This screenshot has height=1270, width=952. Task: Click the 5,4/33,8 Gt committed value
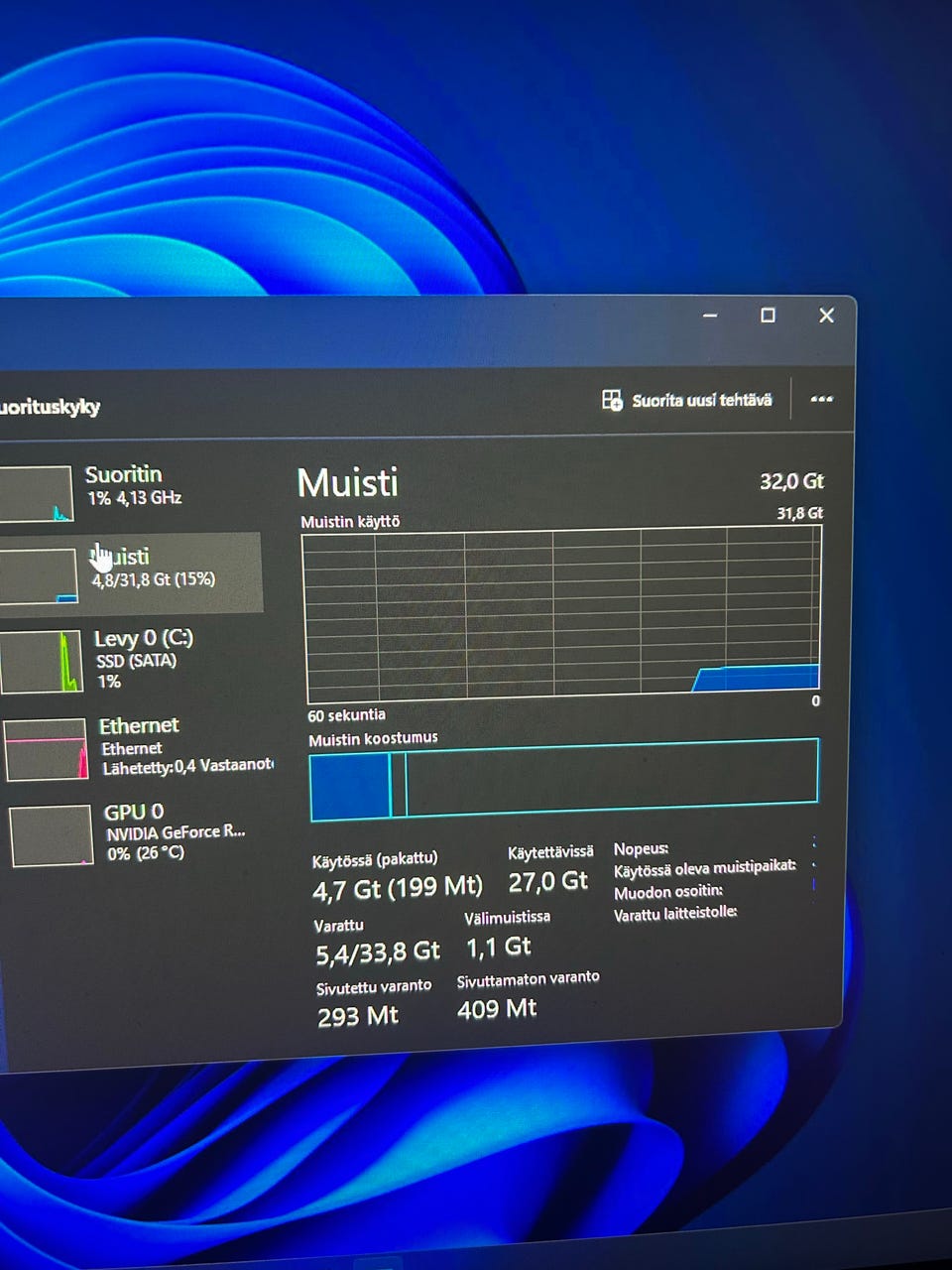click(378, 953)
